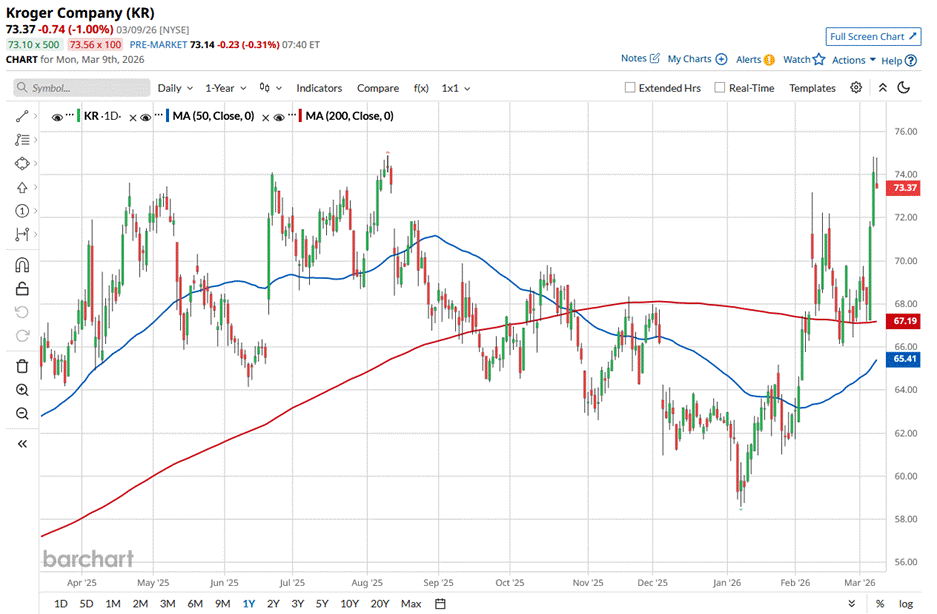Toggle visibility of MA 50 indicator
This screenshot has height=614, width=937.
(x=145, y=117)
